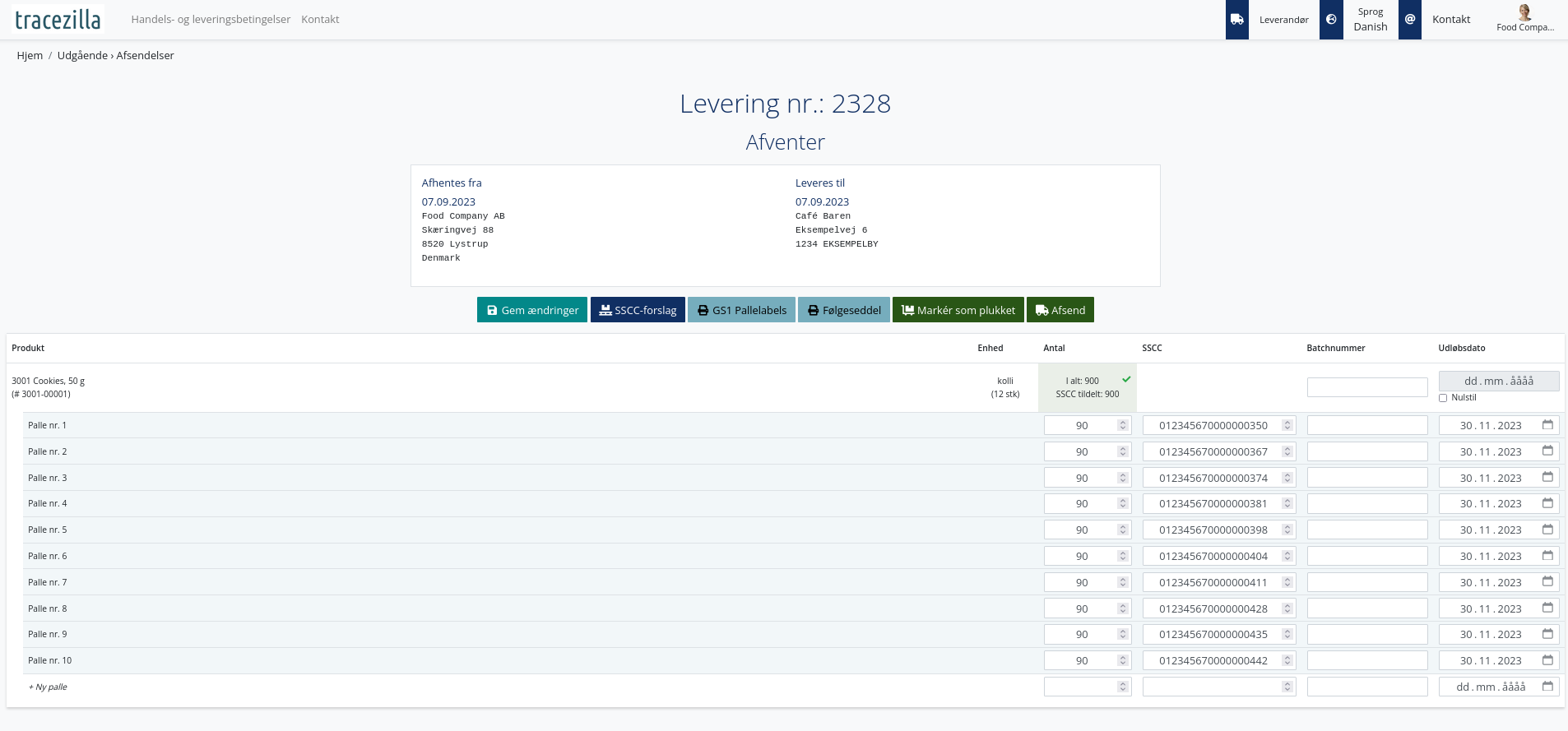Open calendar picker for Palle nr. 1
Viewport: 1568px width, 731px height.
tap(1547, 425)
